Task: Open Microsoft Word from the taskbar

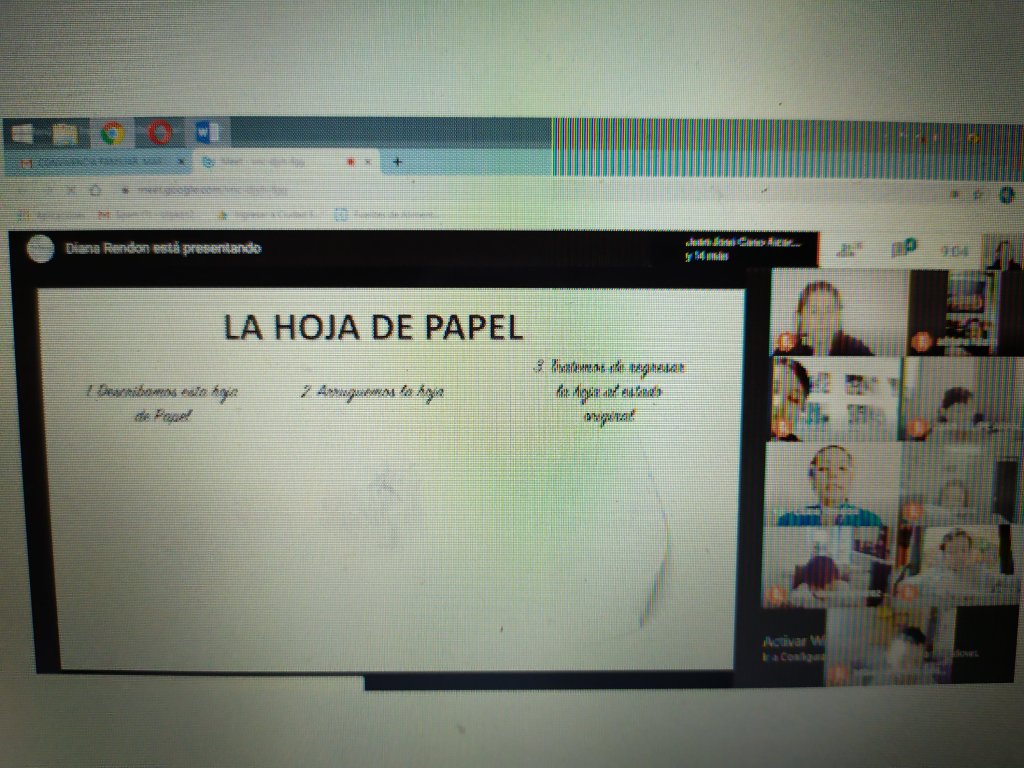Action: (208, 133)
